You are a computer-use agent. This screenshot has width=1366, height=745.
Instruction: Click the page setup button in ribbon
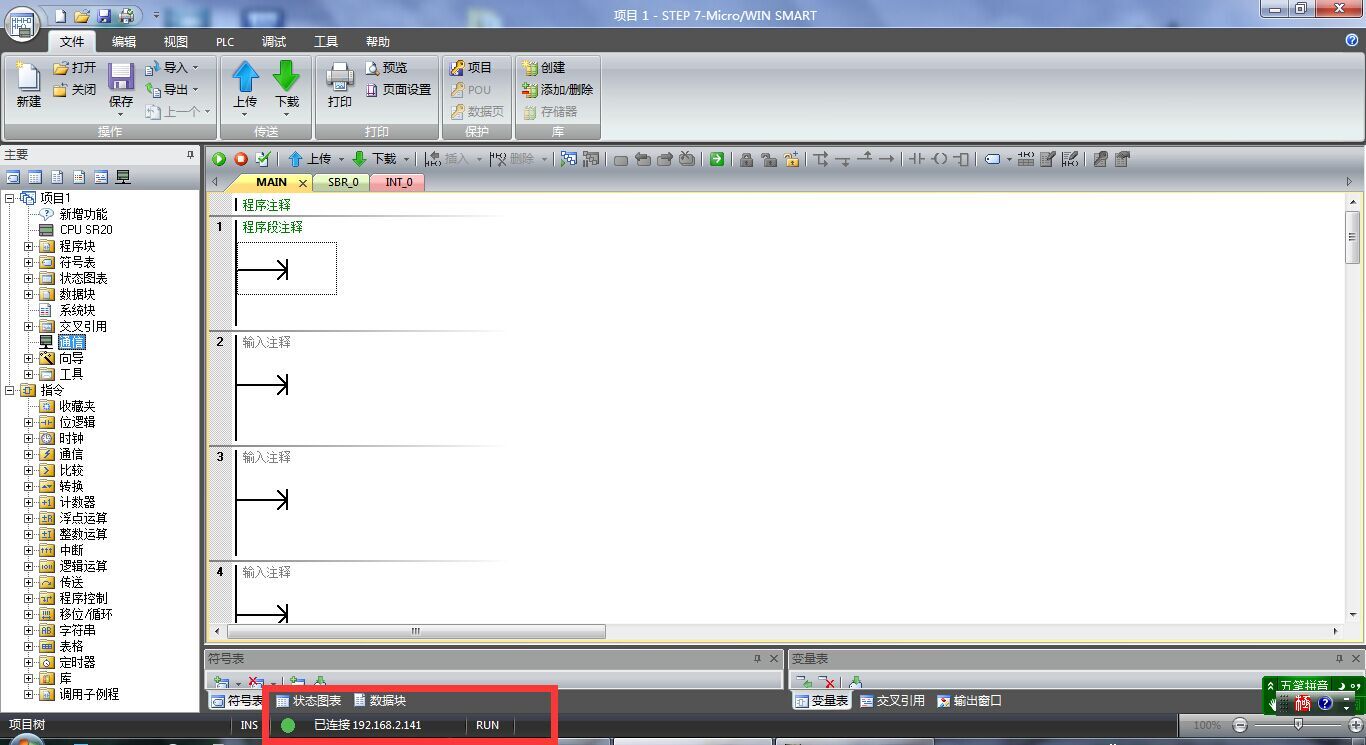[398, 90]
